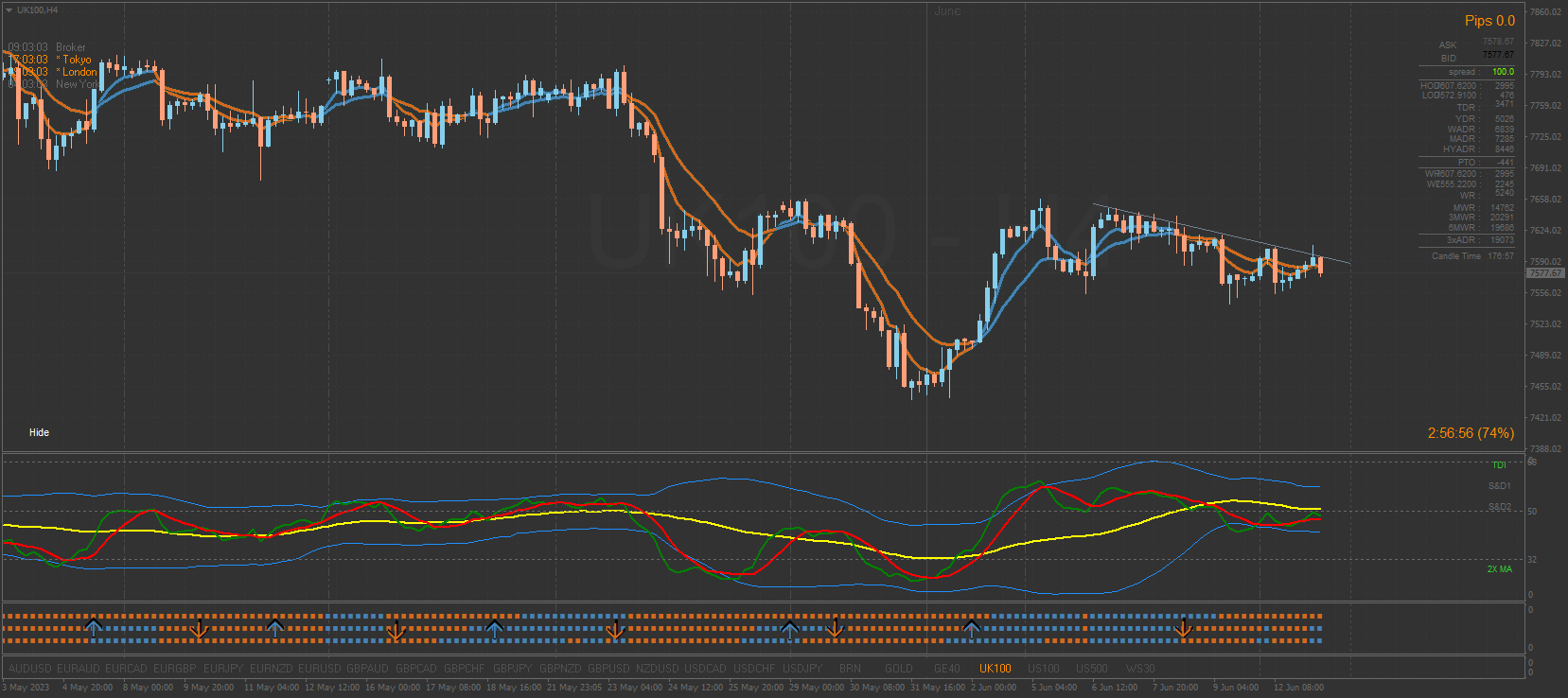This screenshot has width=1568, height=698.
Task: Click the rightmost orange down arrow signal
Action: pyautogui.click(x=1183, y=629)
